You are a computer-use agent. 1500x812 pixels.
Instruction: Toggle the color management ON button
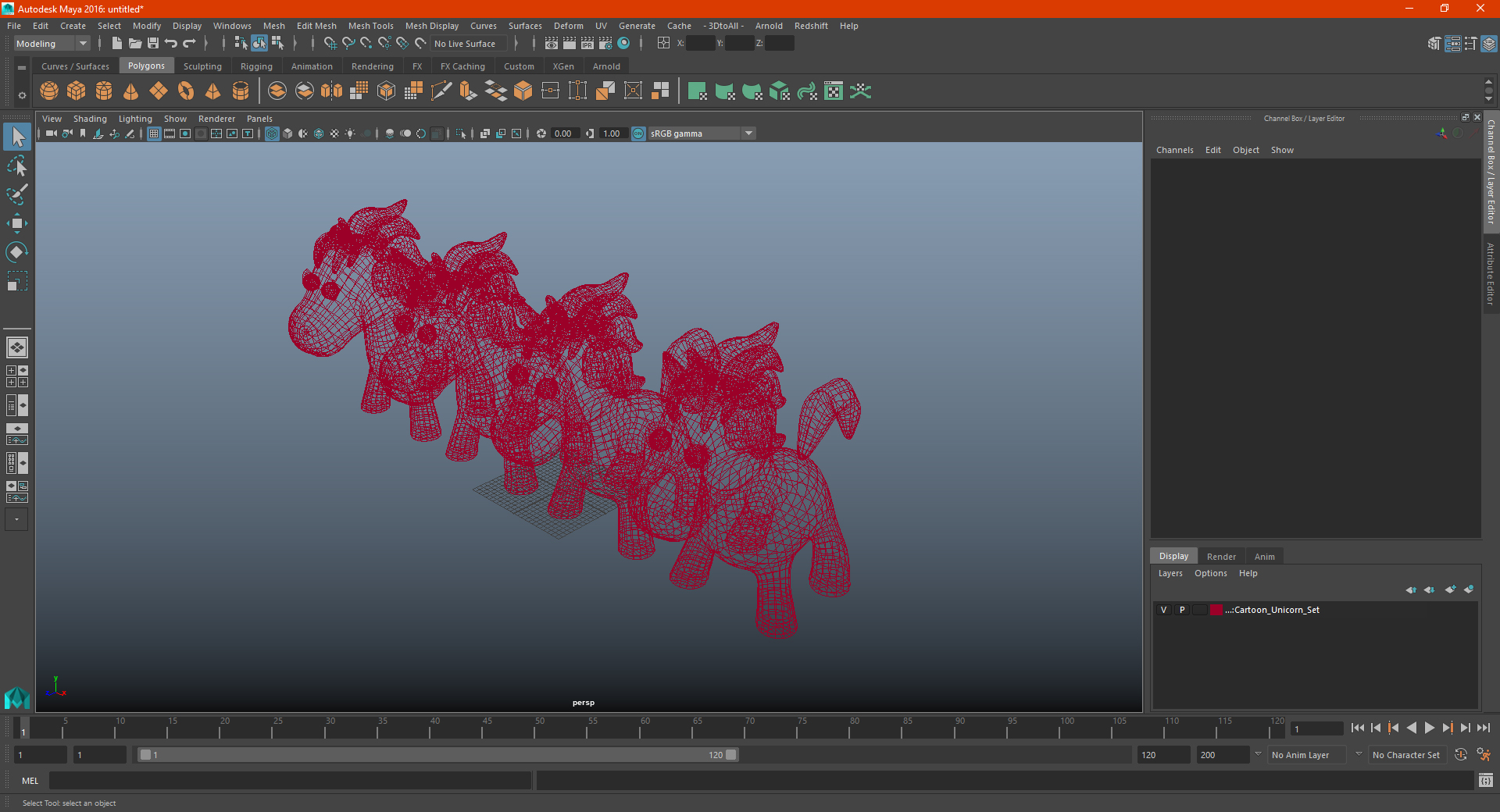[638, 134]
